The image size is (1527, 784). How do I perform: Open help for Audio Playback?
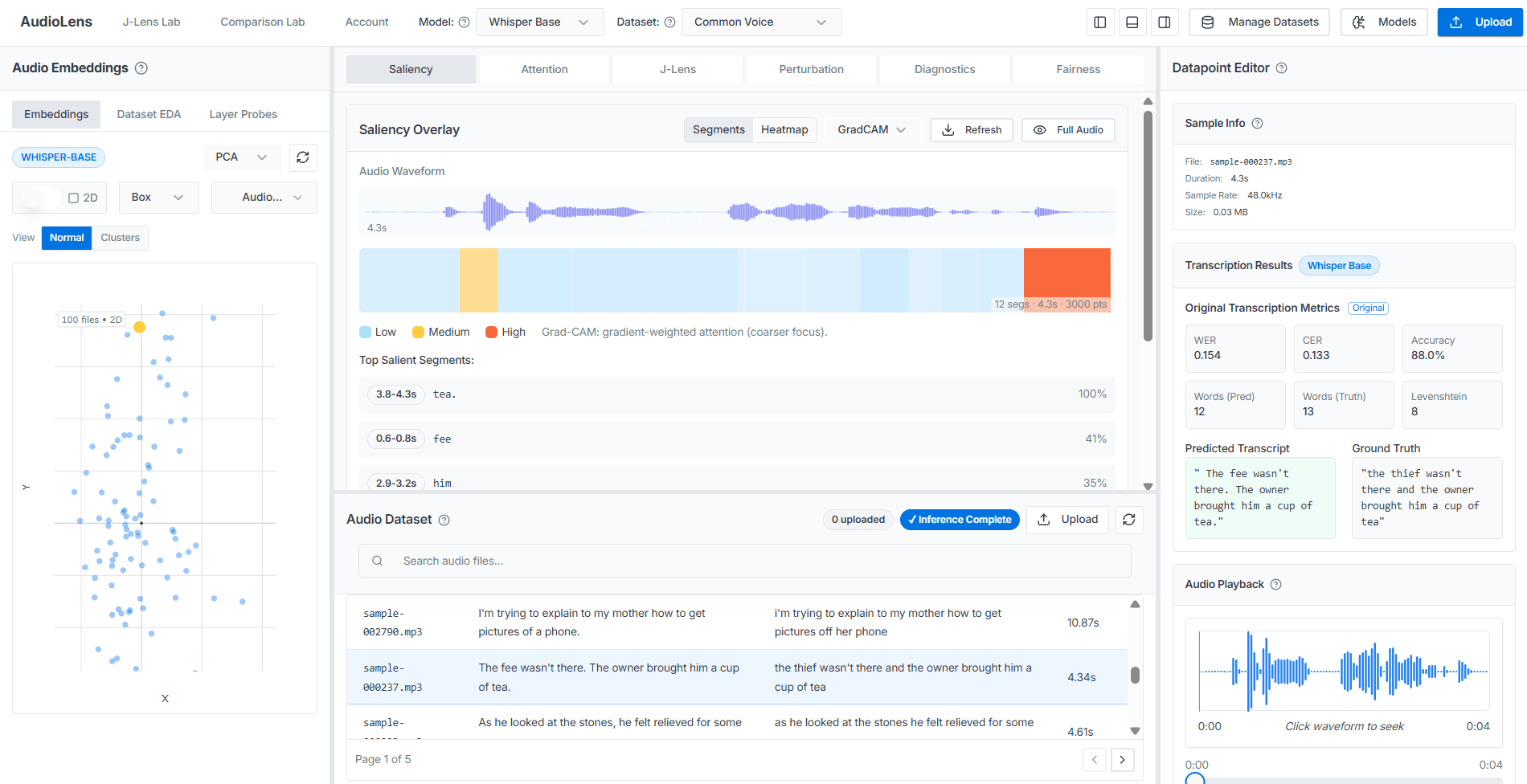pos(1275,584)
